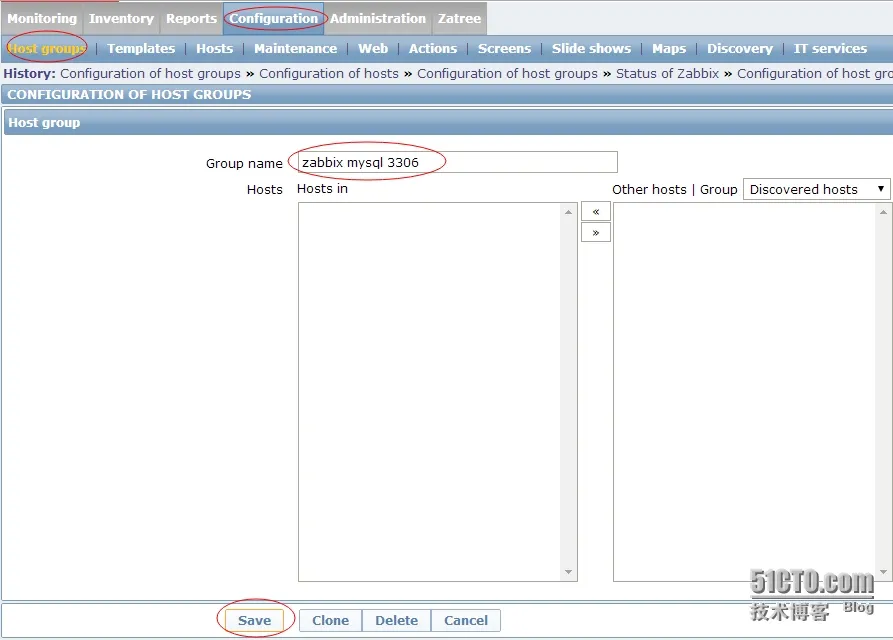Open Discovery configuration
893x640 pixels.
(740, 48)
